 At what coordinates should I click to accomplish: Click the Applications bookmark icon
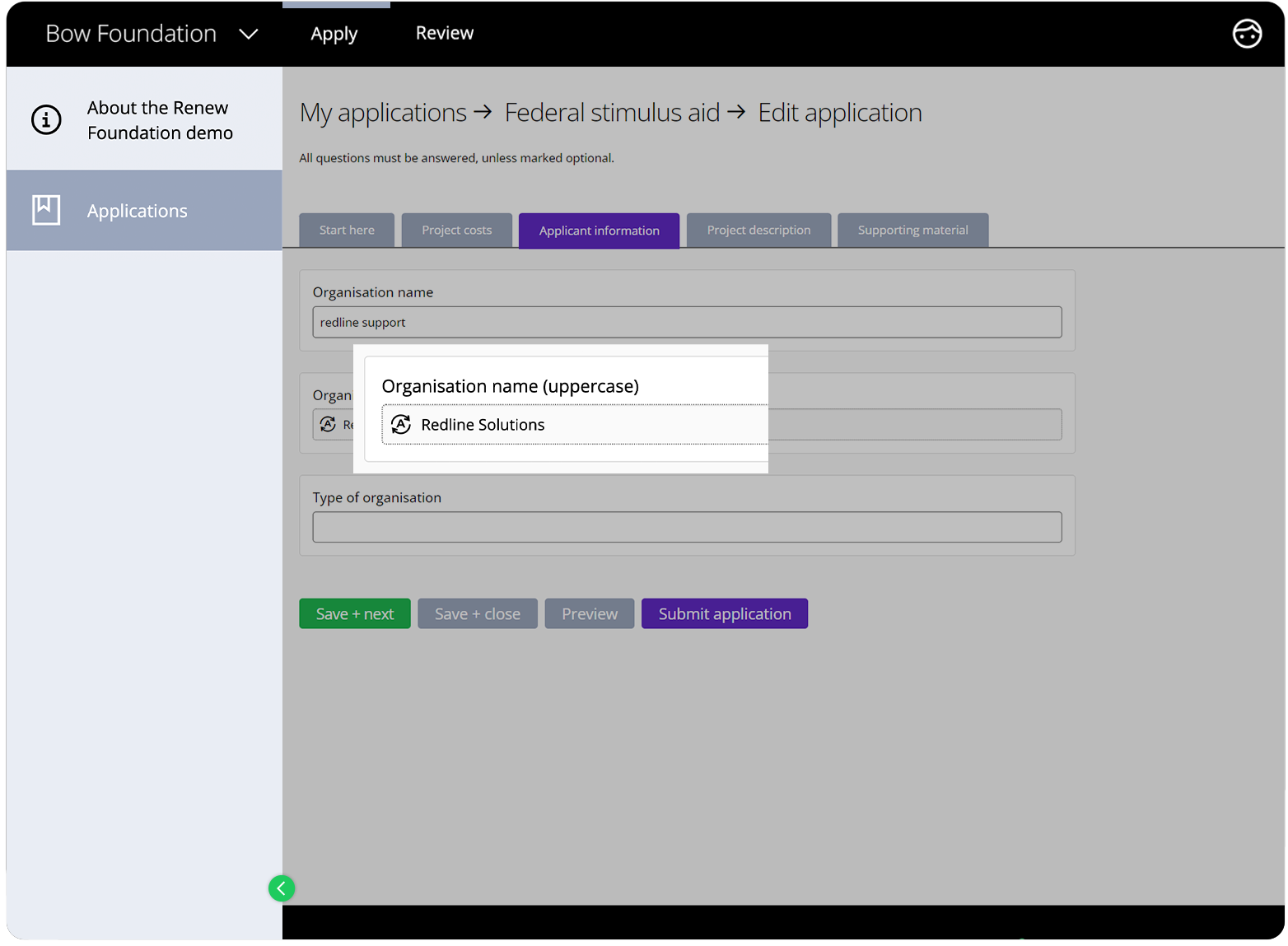pos(46,210)
